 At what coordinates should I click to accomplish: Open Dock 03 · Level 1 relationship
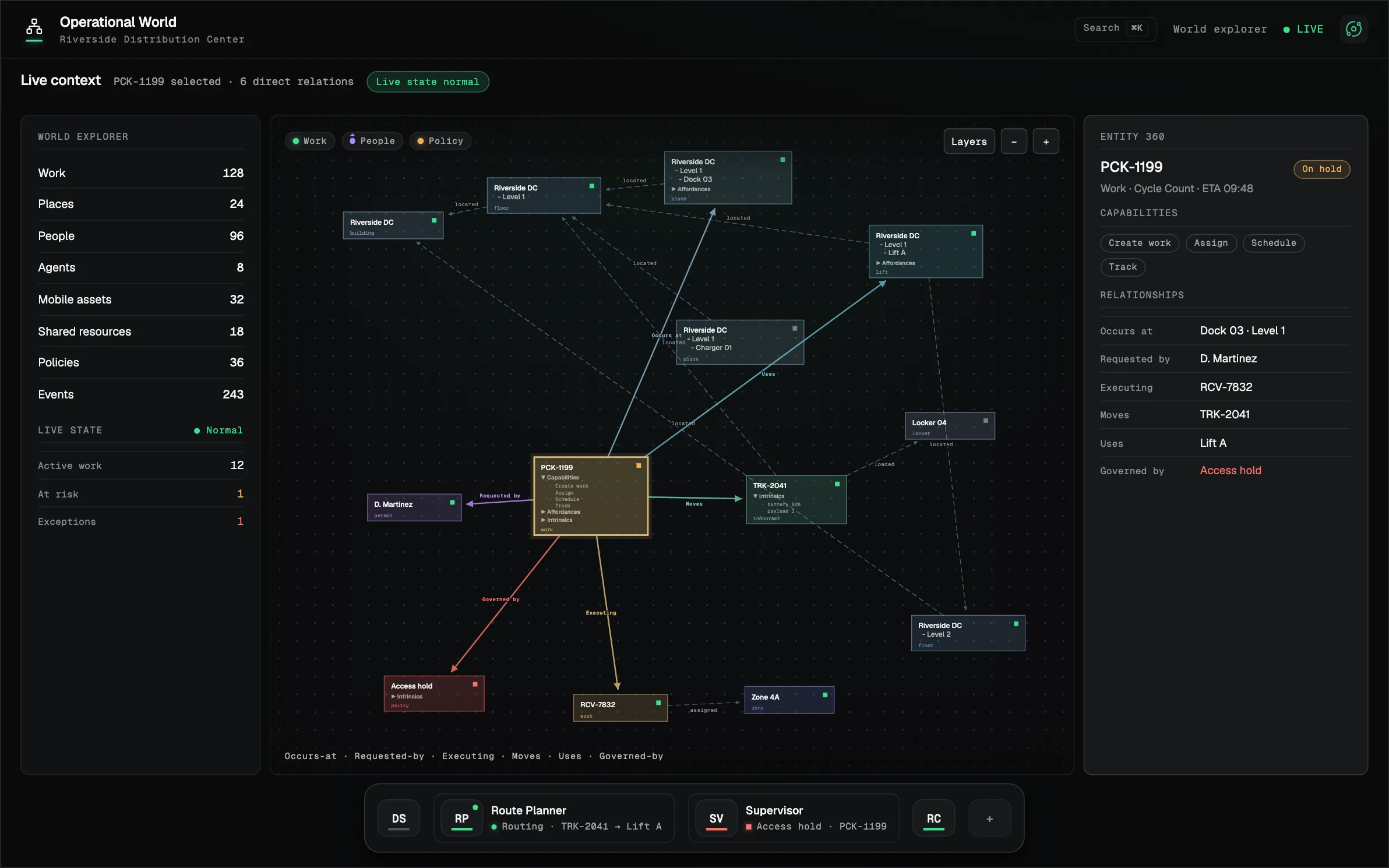1242,330
